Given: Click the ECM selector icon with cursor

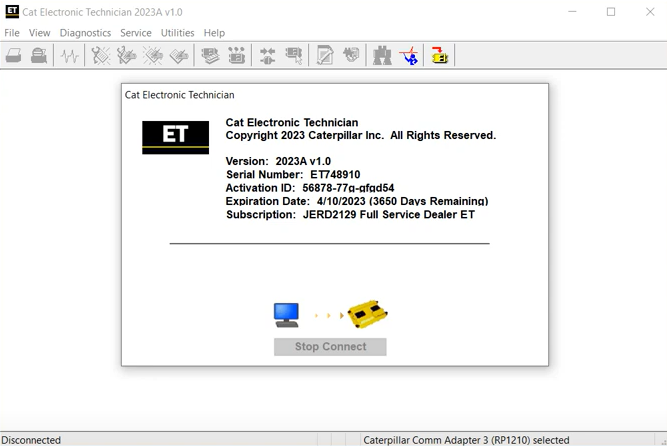Looking at the screenshot, I should click(294, 56).
